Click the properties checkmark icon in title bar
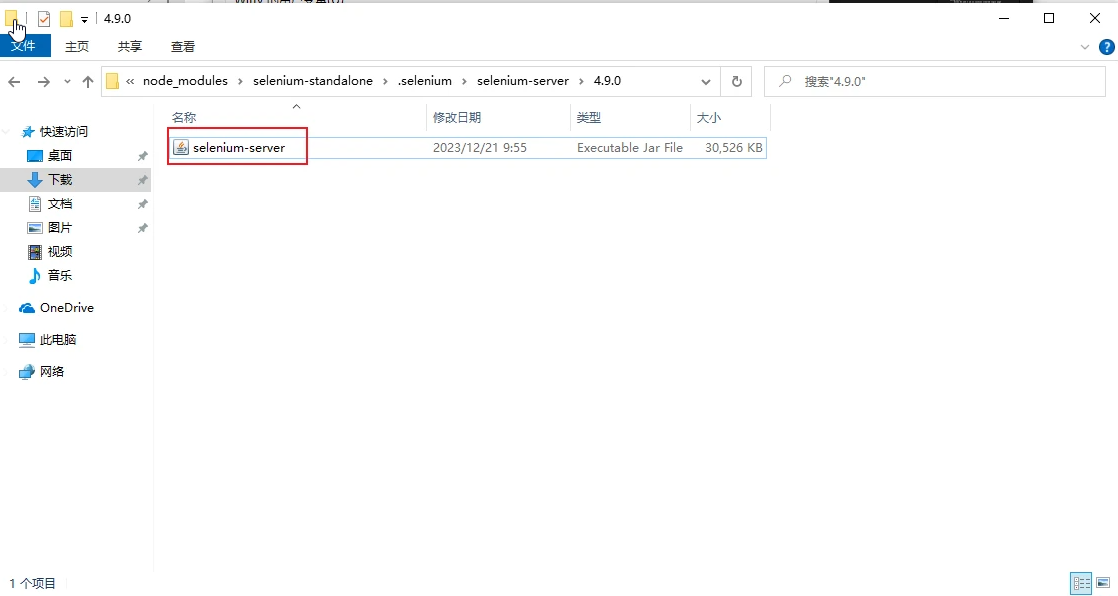1118x596 pixels. tap(44, 19)
